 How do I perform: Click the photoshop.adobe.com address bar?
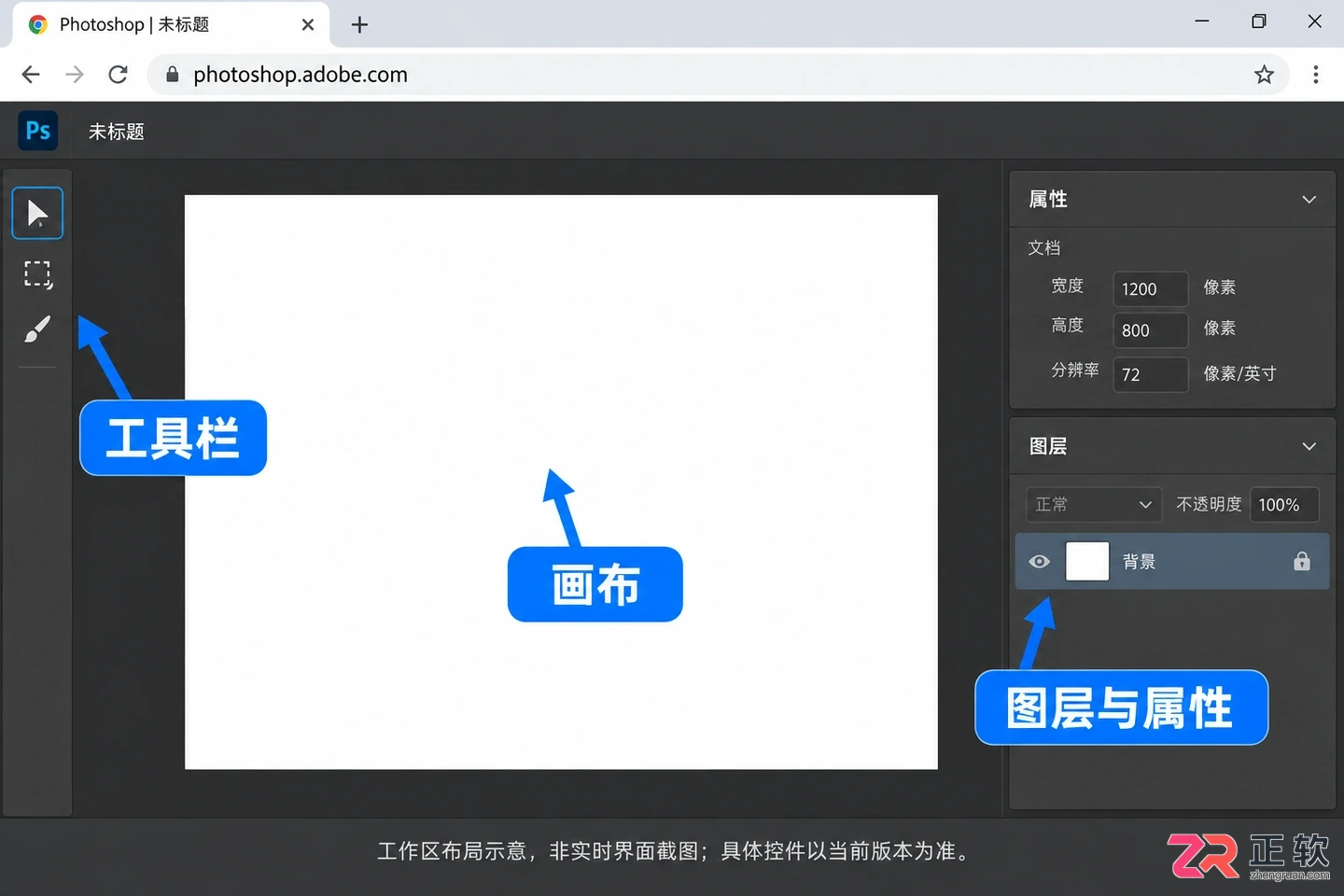click(719, 75)
